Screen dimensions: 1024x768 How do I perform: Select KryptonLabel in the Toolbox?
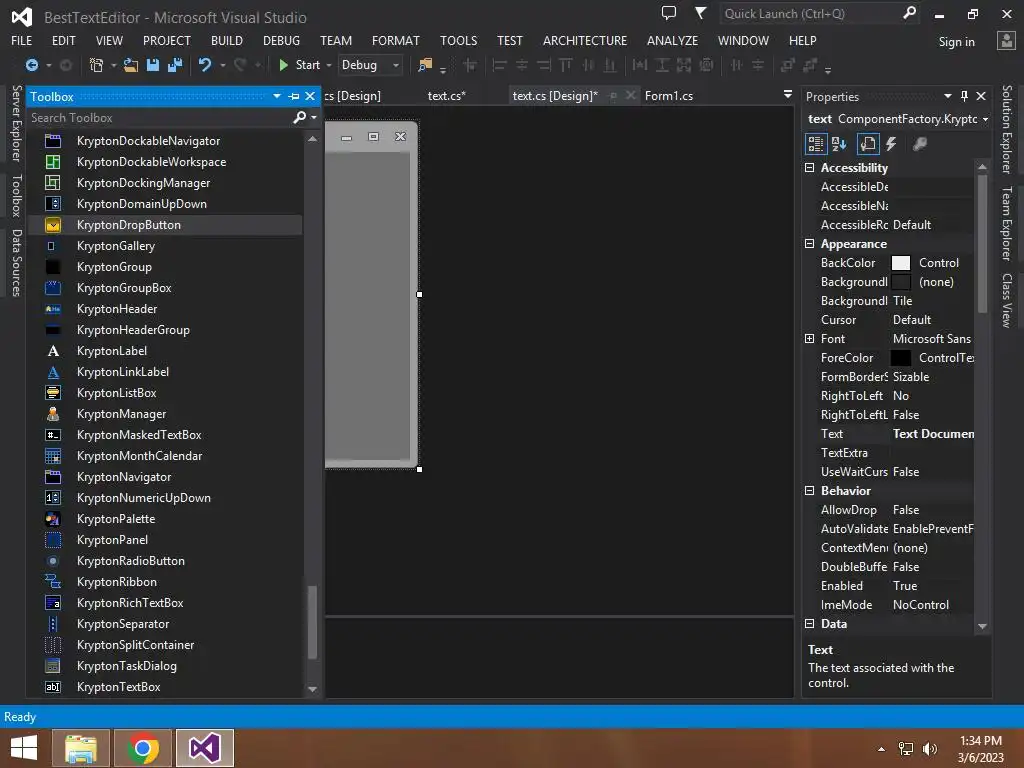coord(165,351)
